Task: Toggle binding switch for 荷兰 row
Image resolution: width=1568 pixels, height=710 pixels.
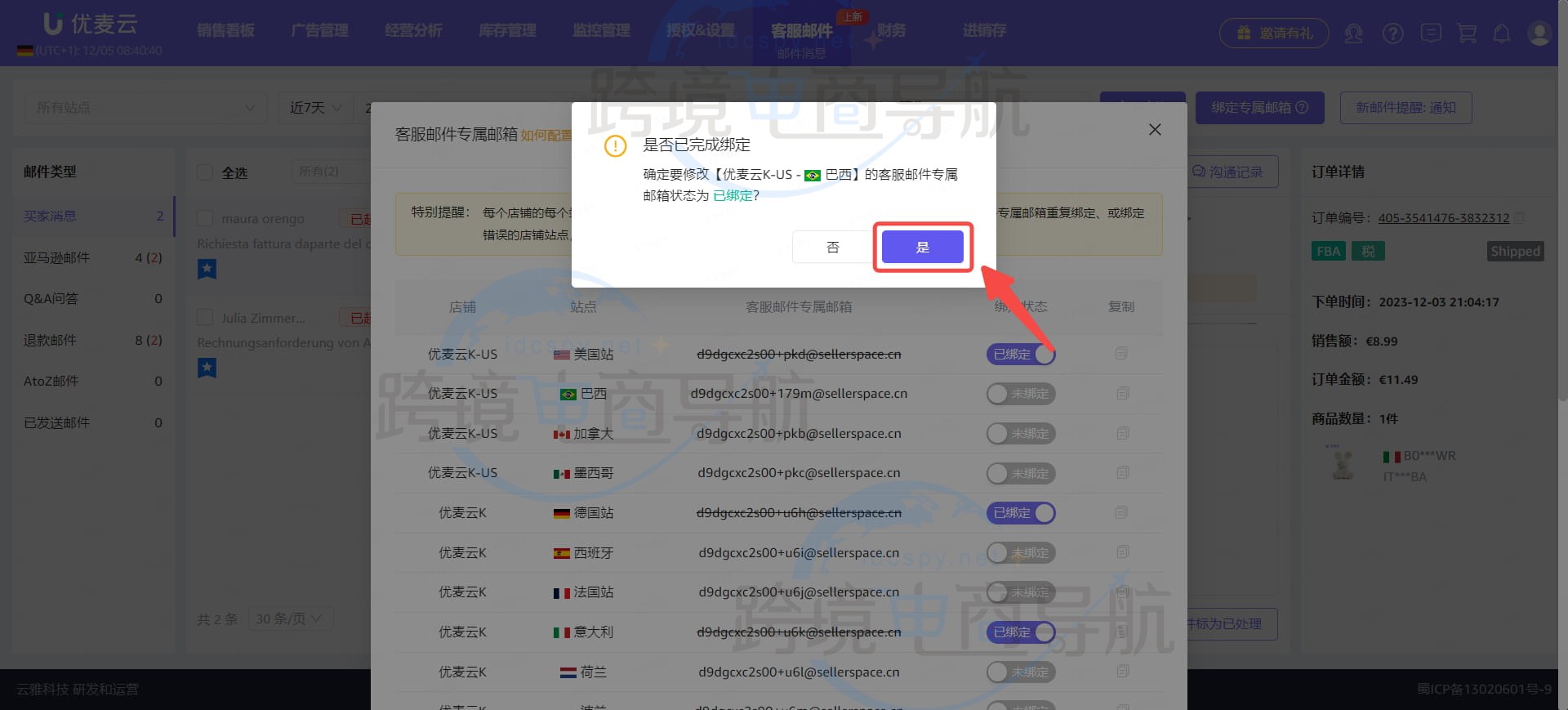Action: (1021, 672)
